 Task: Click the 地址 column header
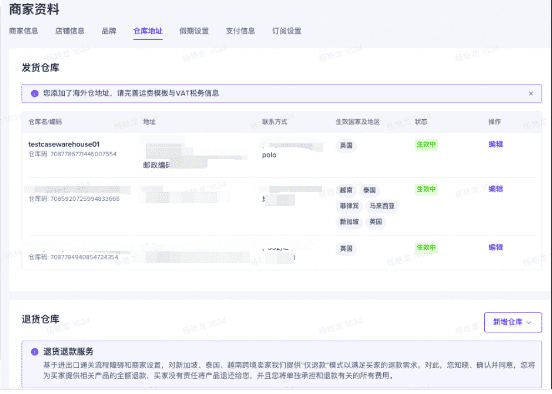149,122
